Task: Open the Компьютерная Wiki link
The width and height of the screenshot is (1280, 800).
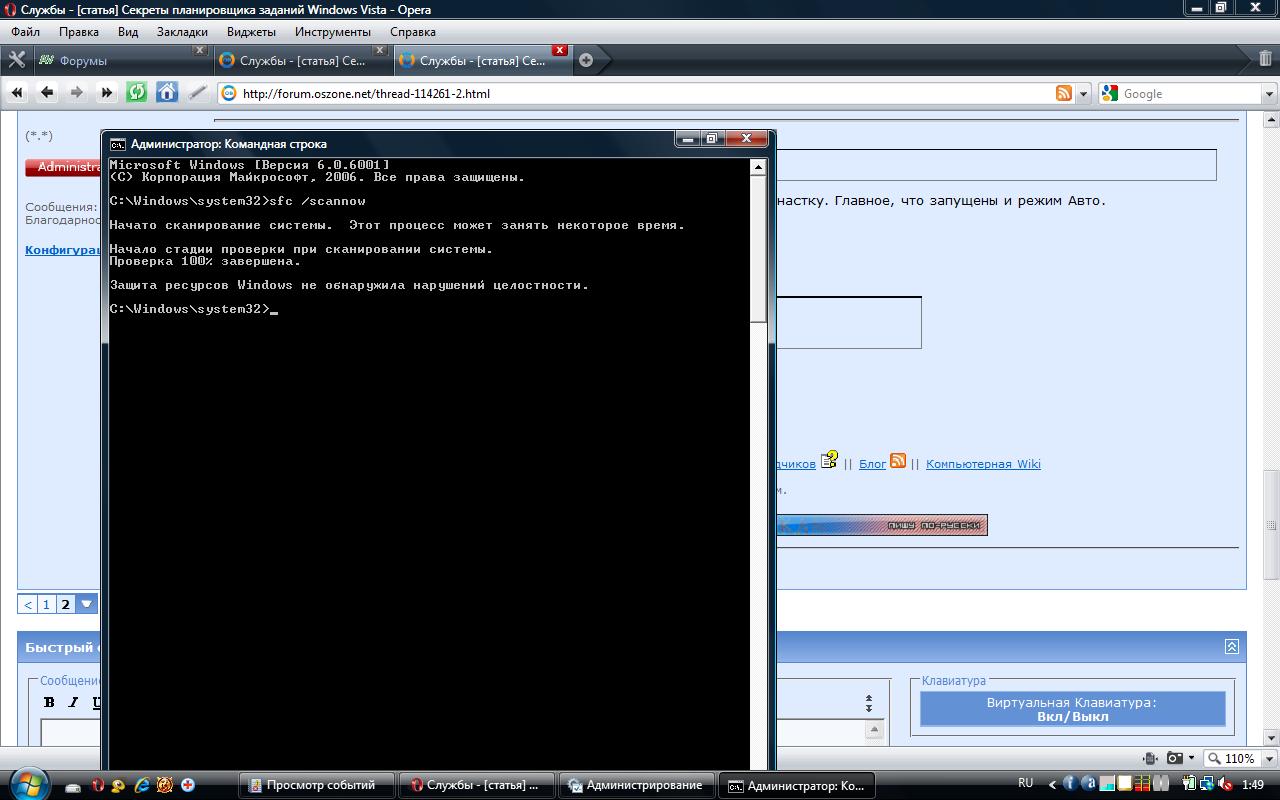Action: click(x=983, y=464)
